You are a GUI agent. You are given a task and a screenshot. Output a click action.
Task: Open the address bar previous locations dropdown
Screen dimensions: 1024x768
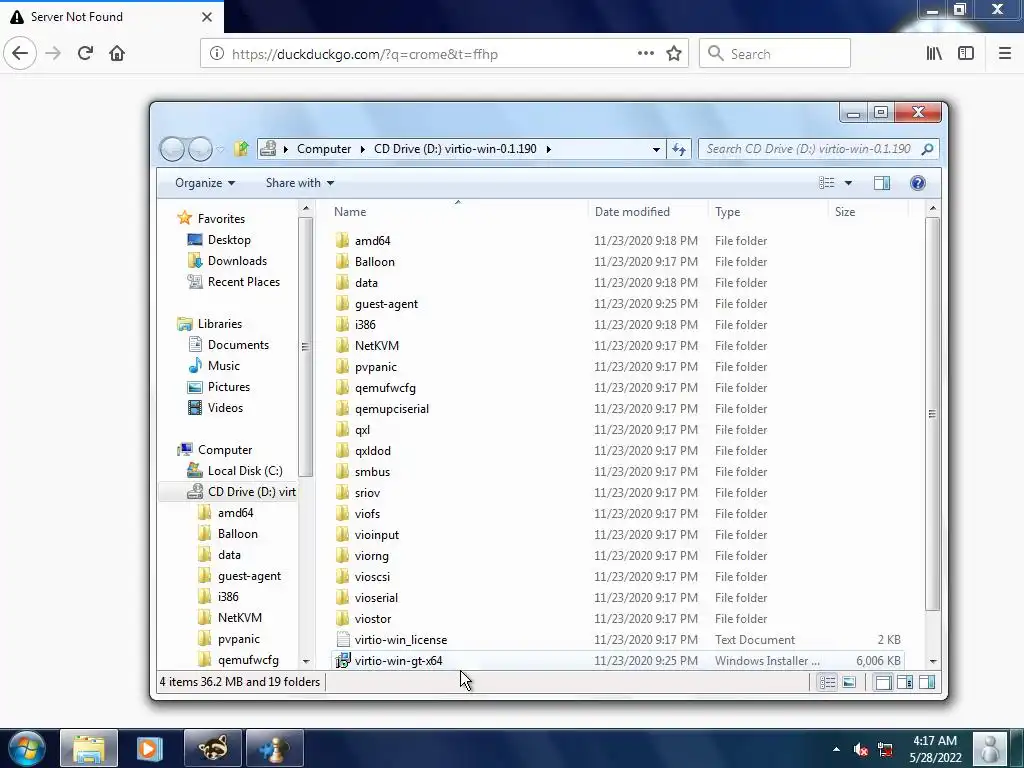[x=656, y=150]
